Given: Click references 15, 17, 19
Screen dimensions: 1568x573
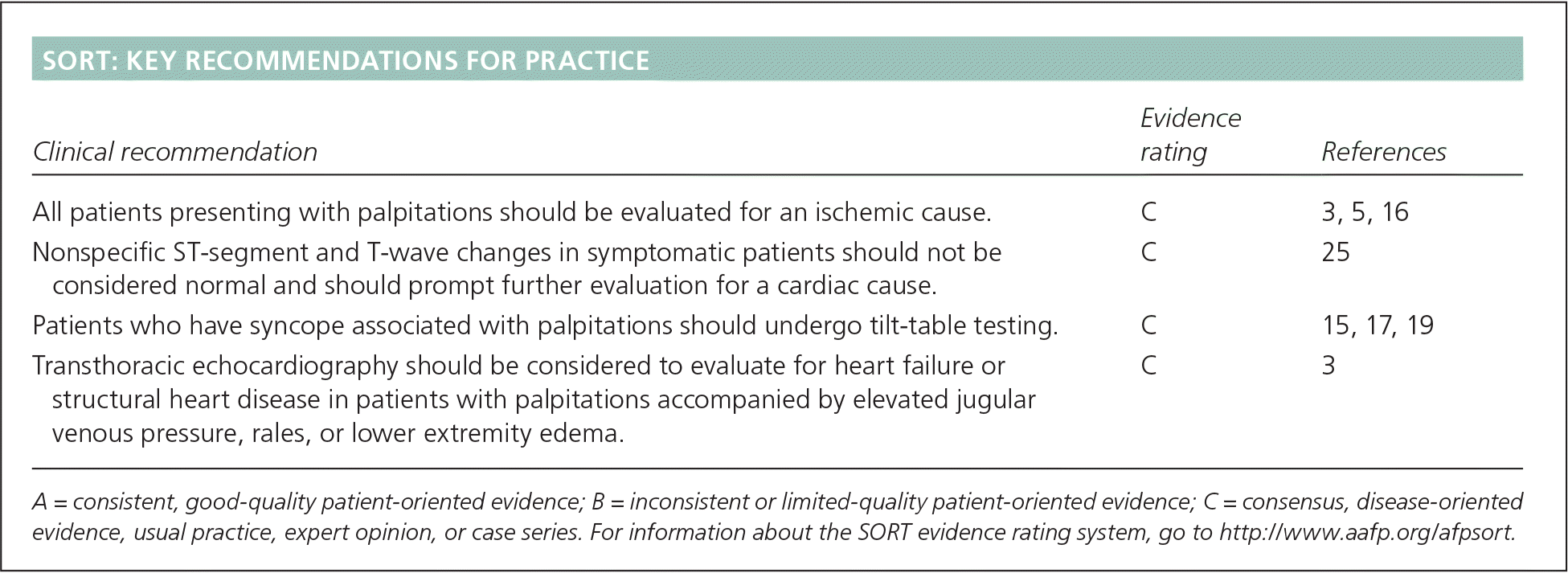Looking at the screenshot, I should (1378, 325).
